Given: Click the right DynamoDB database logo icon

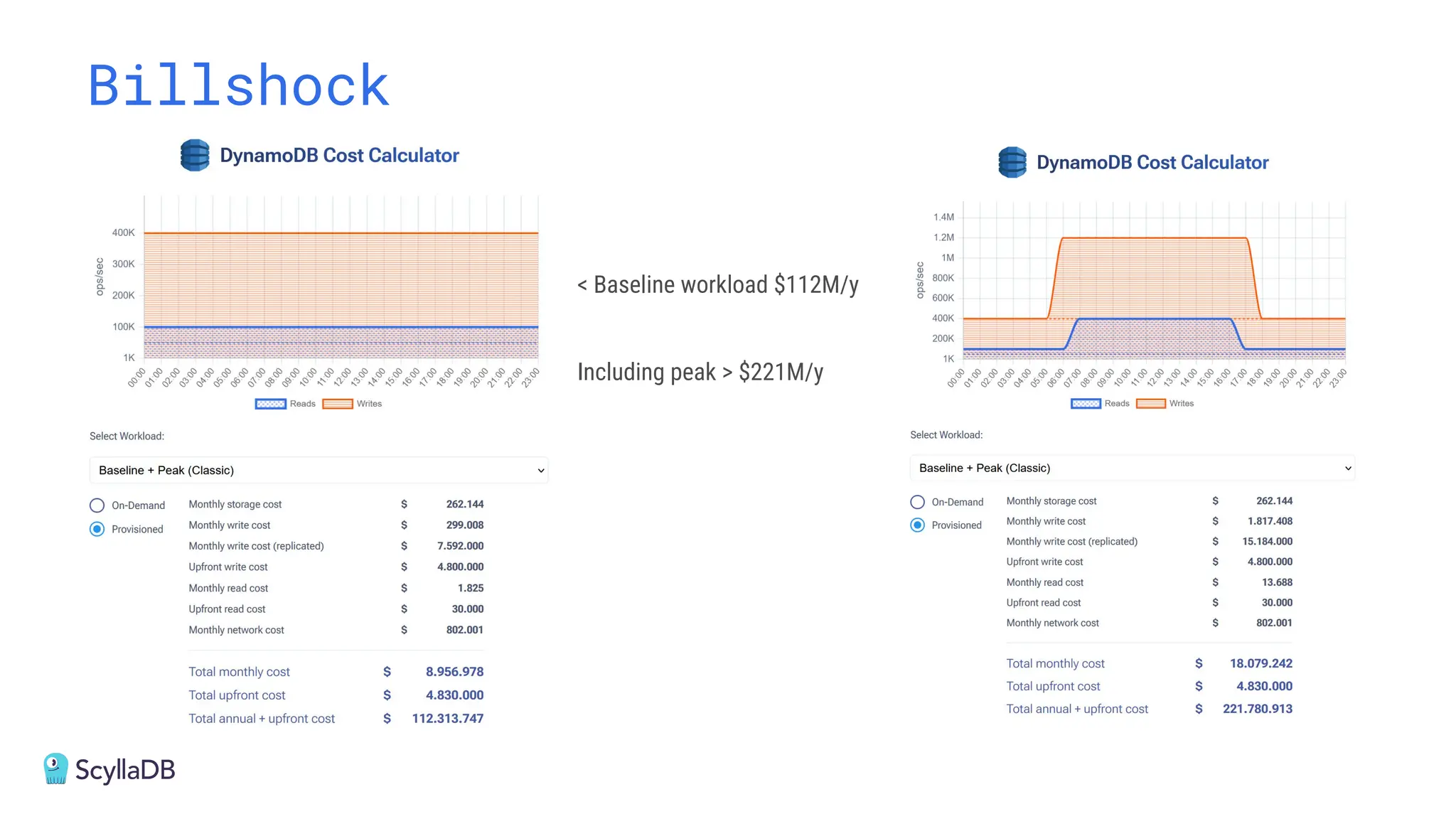Looking at the screenshot, I should 1012,162.
